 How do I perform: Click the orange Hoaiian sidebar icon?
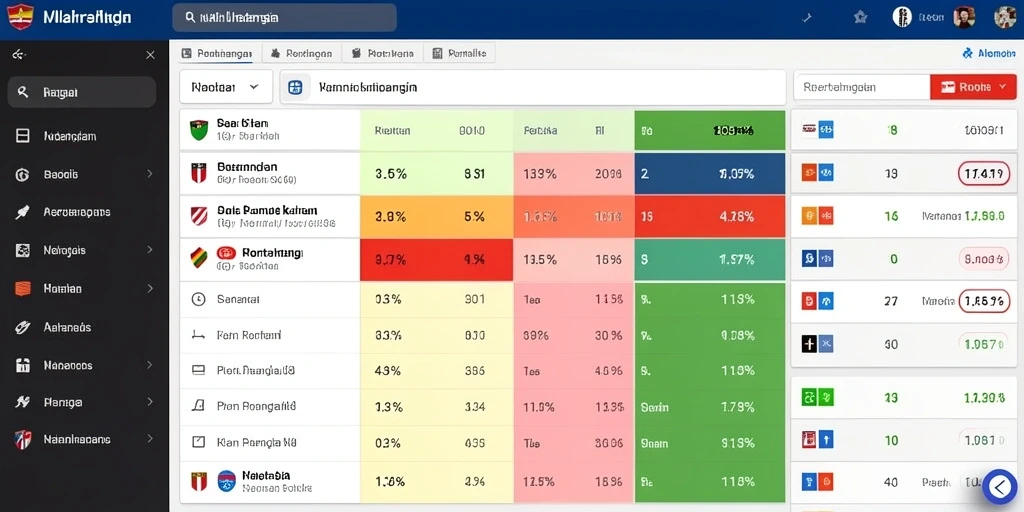point(22,288)
